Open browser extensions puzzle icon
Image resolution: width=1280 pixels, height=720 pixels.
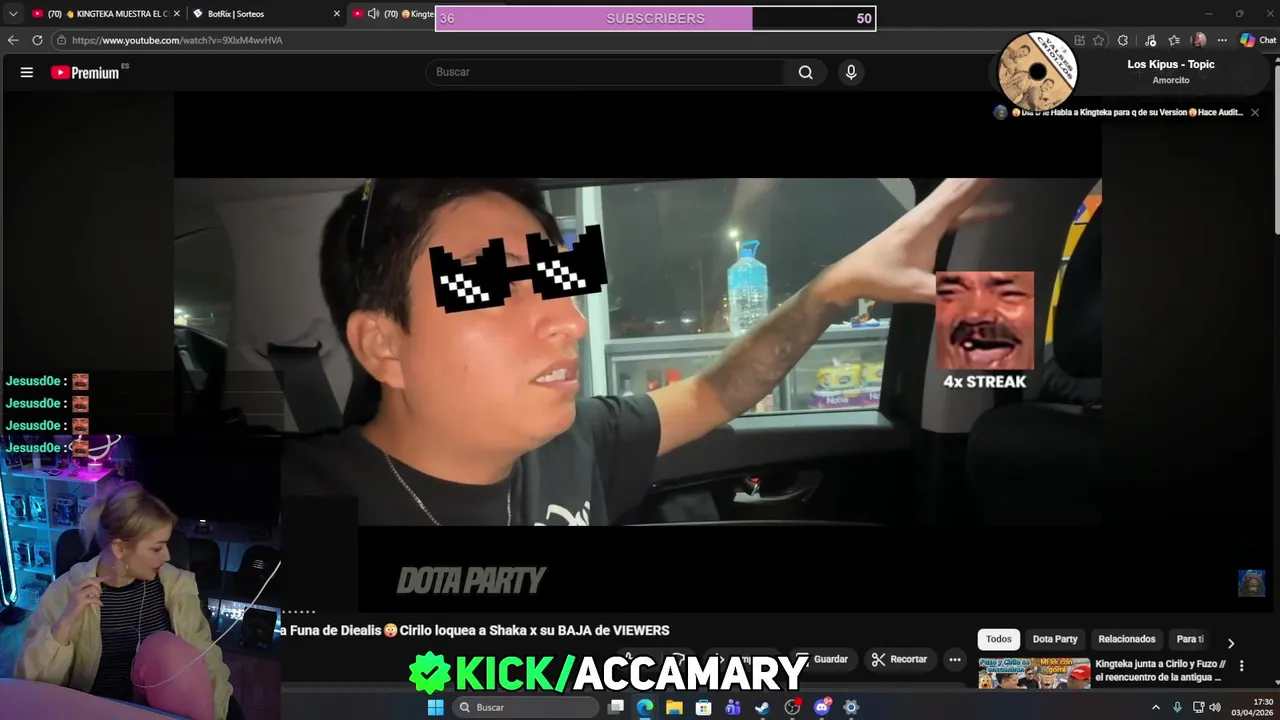click(x=1123, y=40)
